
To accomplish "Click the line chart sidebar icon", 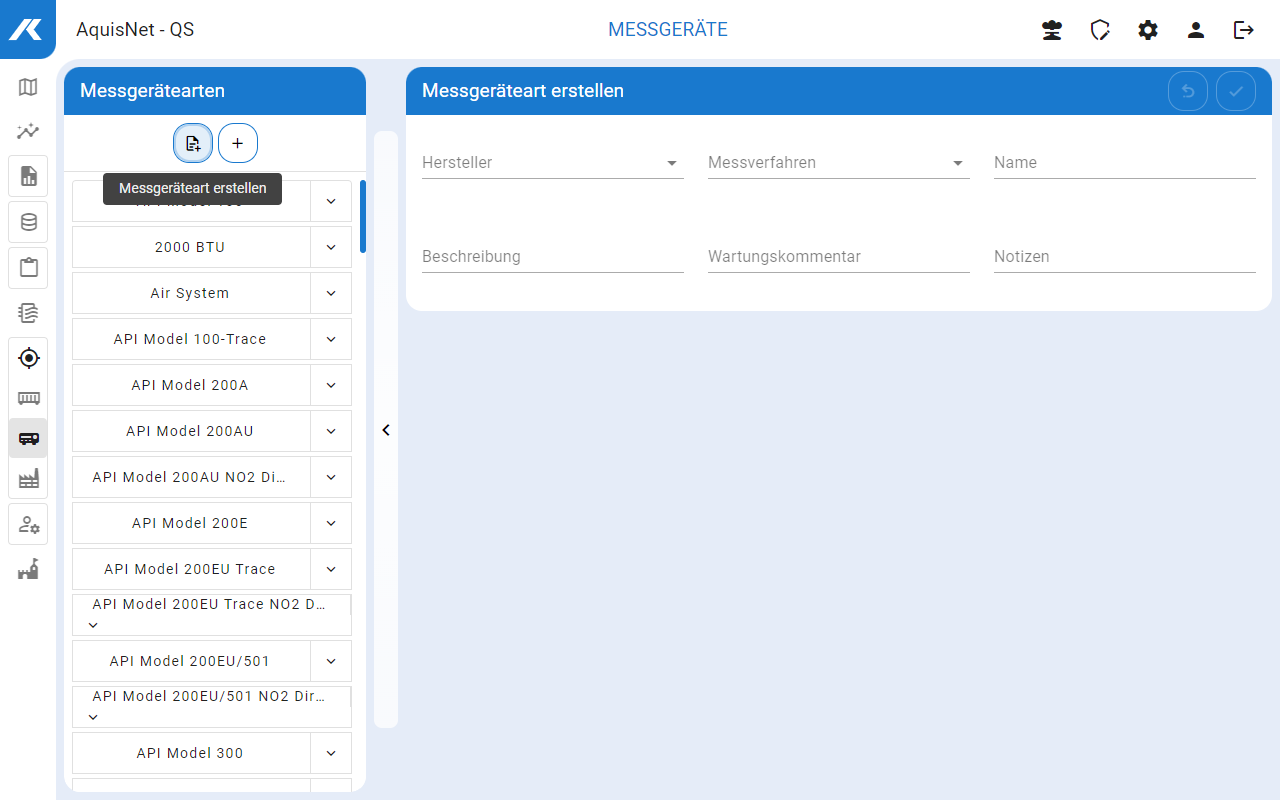I will click(x=28, y=132).
